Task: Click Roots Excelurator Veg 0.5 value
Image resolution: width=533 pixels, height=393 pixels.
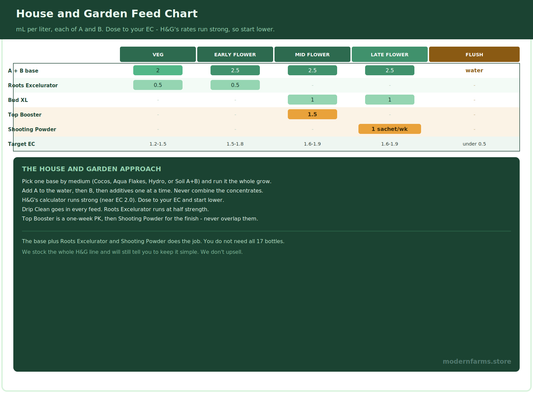Action: coord(158,85)
